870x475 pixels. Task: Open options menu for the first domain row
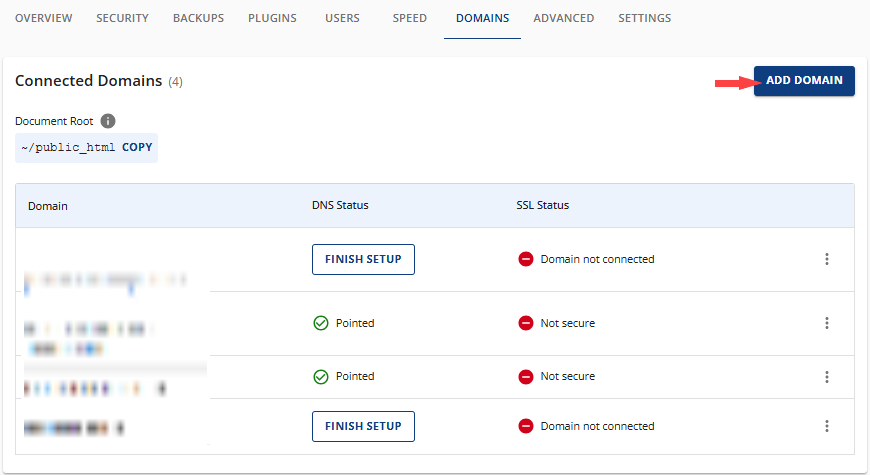coord(827,259)
